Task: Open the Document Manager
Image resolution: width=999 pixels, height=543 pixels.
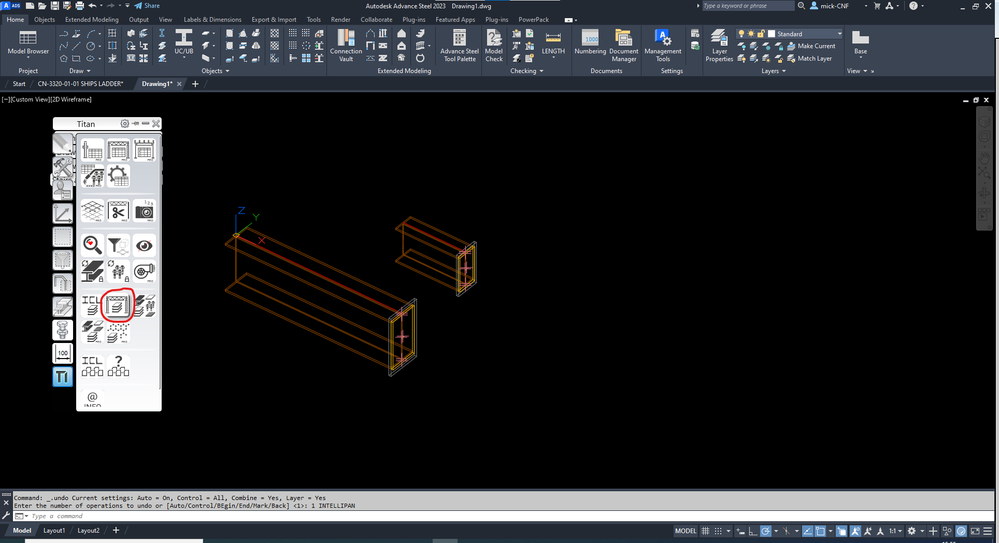Action: pos(623,45)
